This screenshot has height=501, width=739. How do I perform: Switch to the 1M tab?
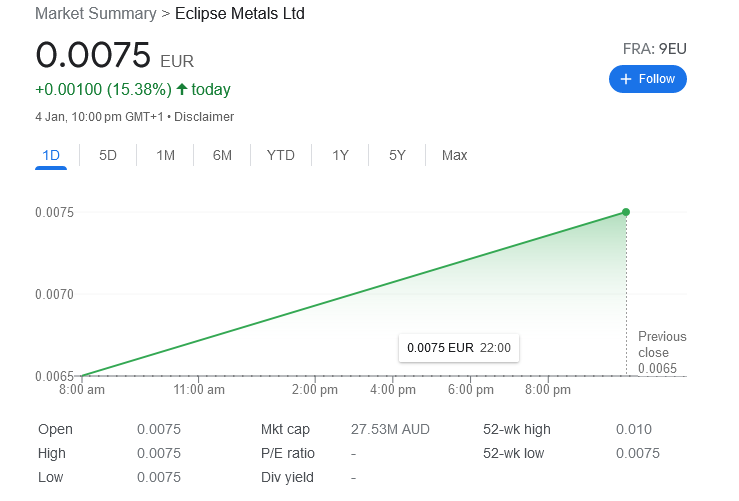[165, 156]
